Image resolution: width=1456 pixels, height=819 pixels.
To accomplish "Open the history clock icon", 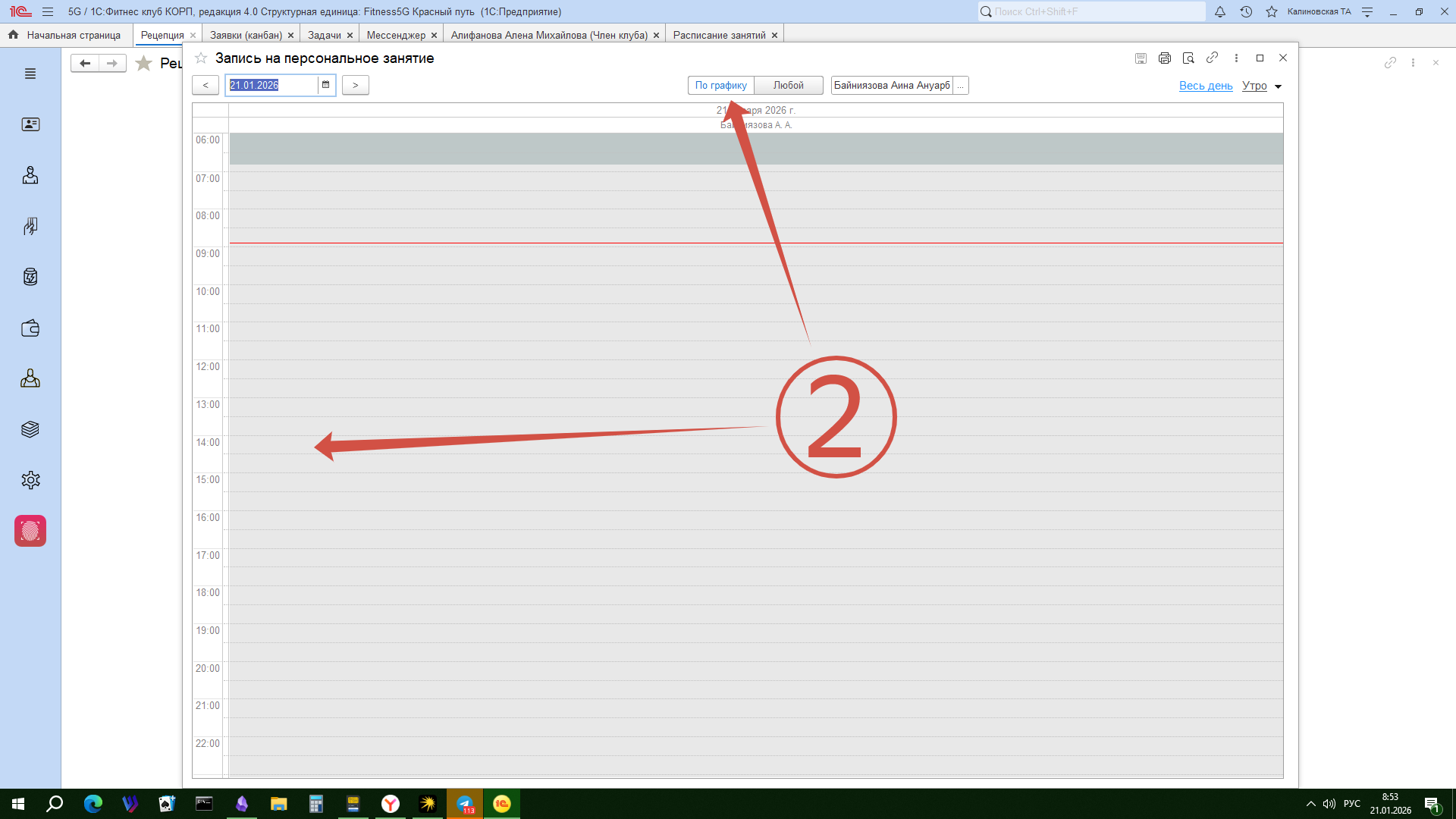I will (1246, 11).
